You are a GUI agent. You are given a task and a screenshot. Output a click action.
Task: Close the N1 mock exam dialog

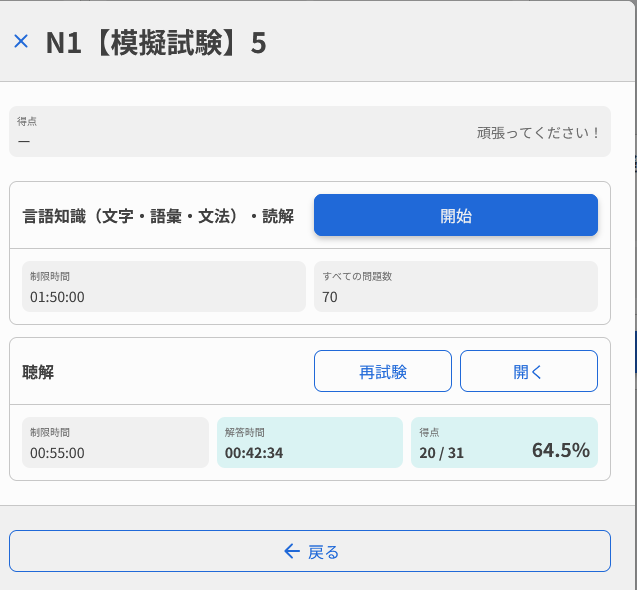click(x=21, y=41)
